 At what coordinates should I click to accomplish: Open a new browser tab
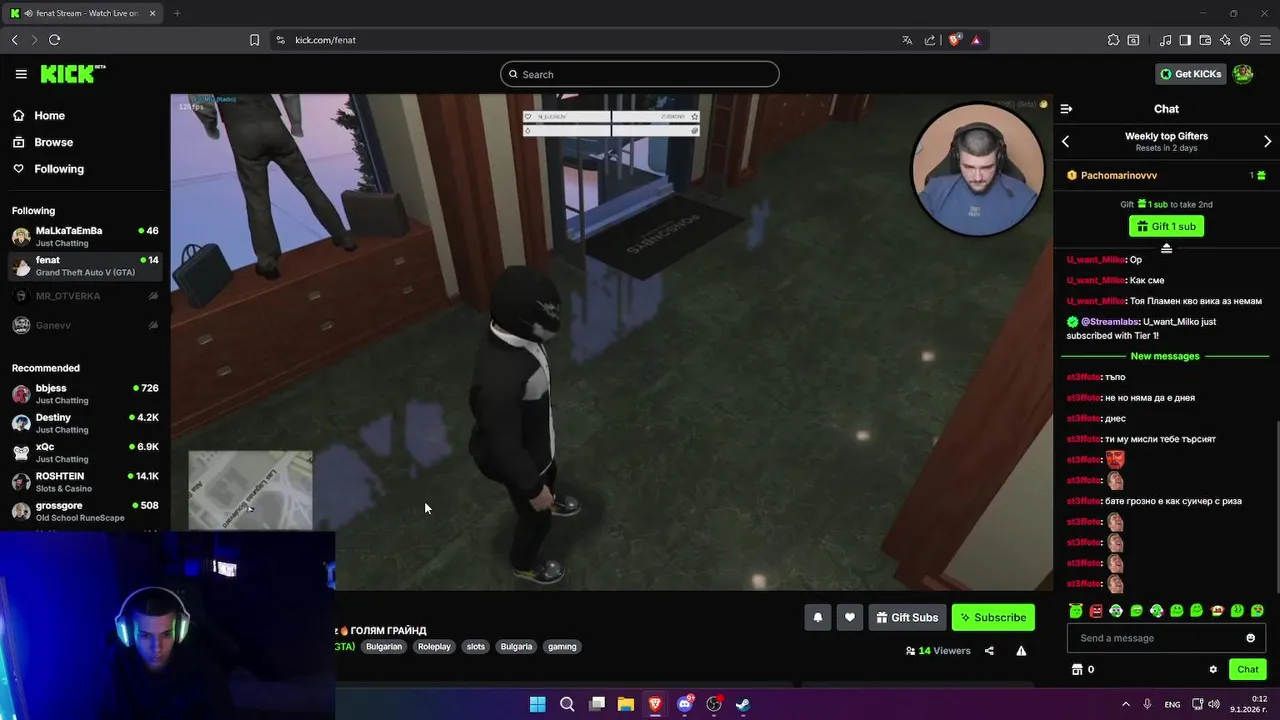(x=177, y=13)
